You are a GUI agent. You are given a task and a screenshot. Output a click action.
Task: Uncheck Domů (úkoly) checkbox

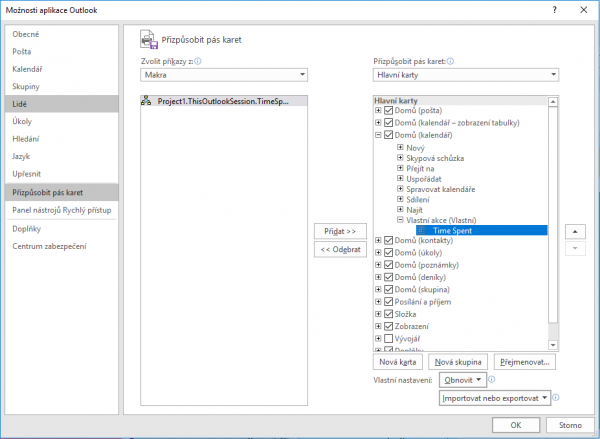388,253
